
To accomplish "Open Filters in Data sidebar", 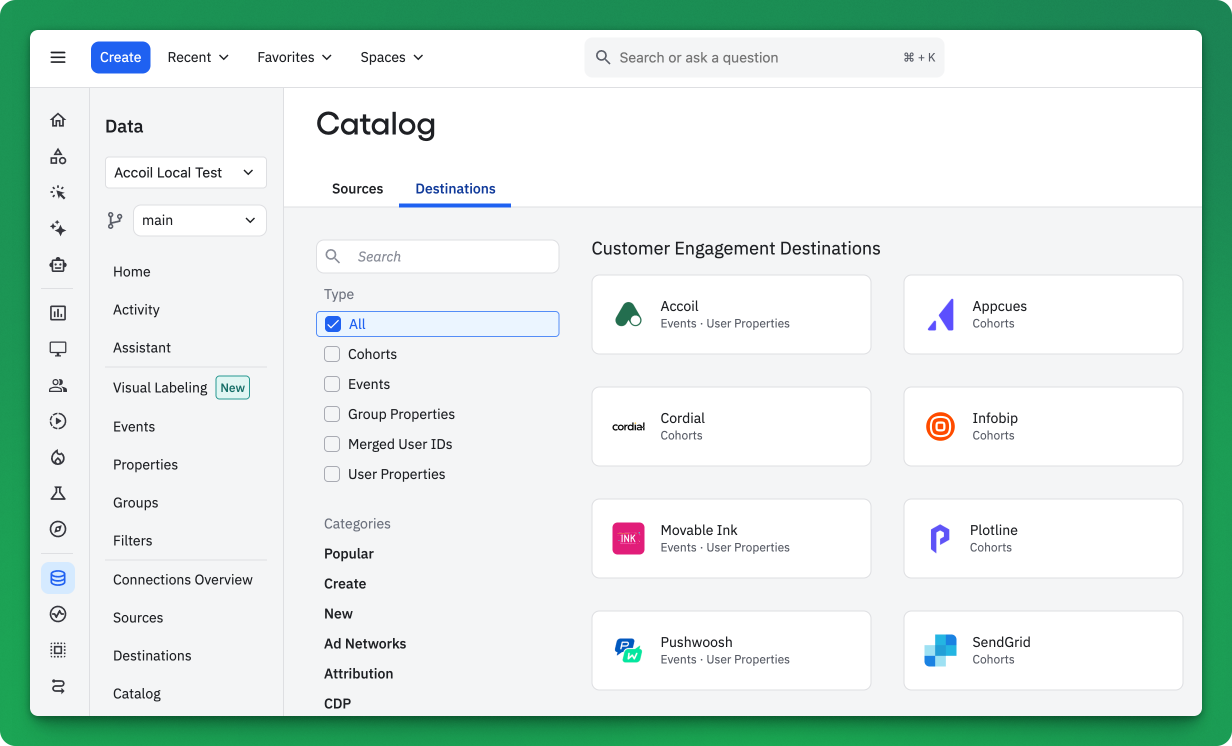I will tap(133, 540).
